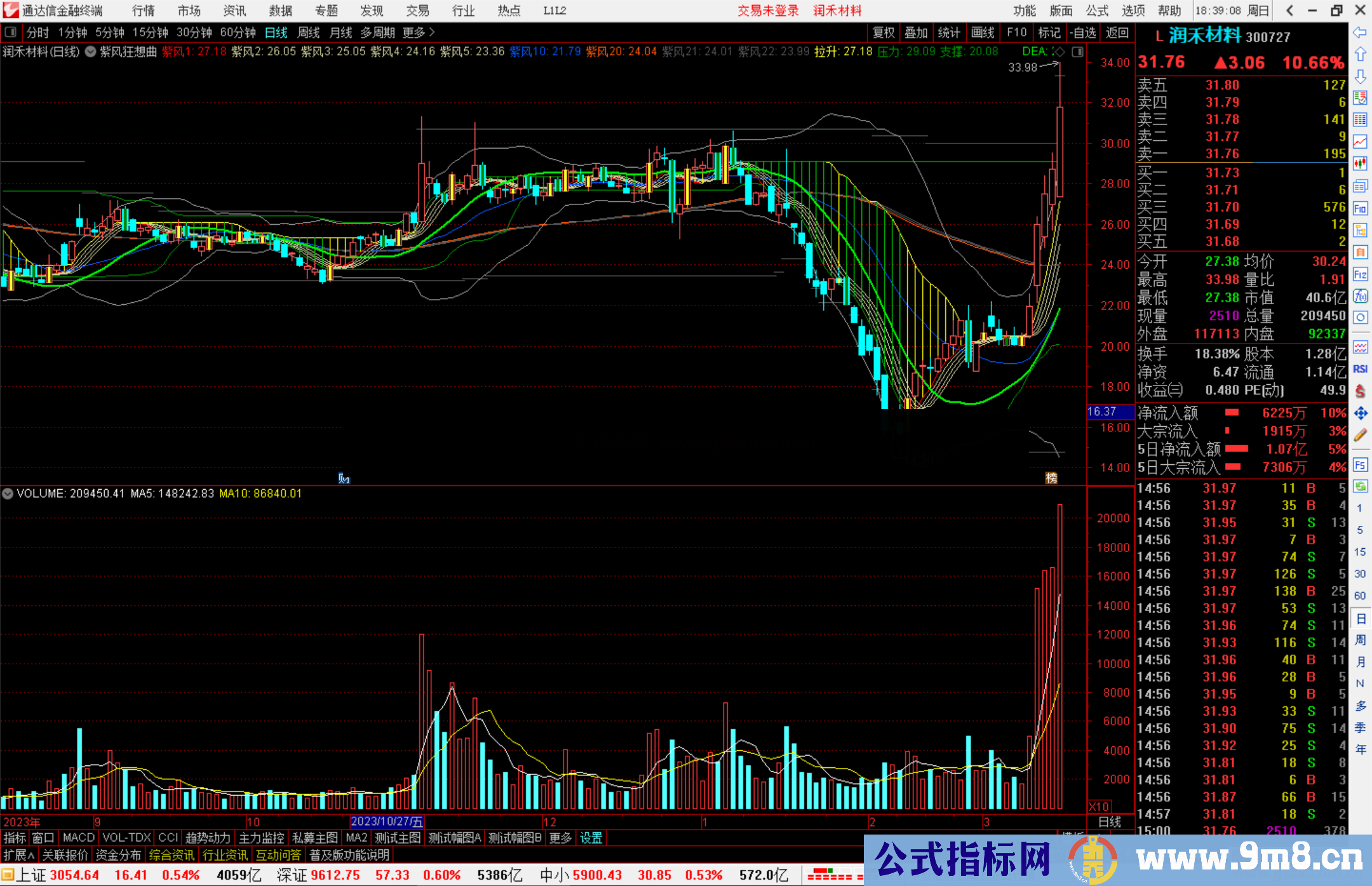Open the f(x) formula manager icon
The image size is (1372, 886).
1360,297
